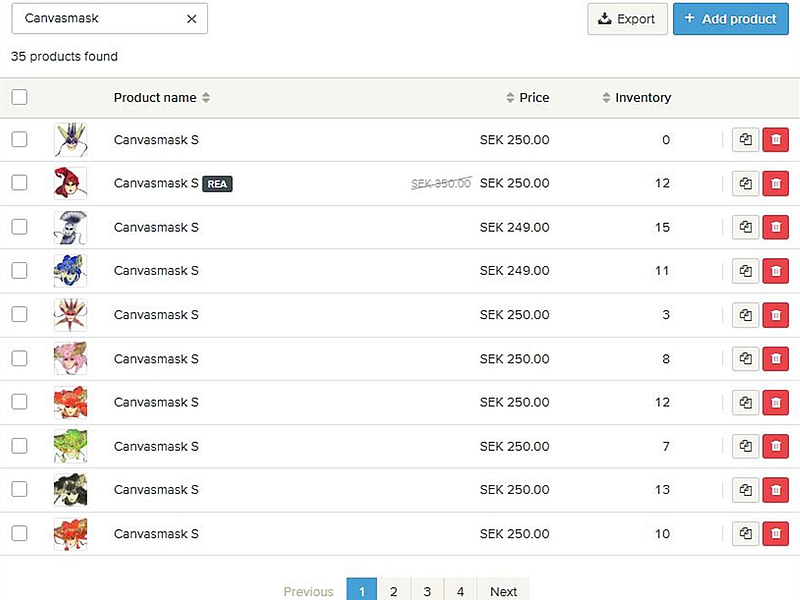Check the box for the REA product row
Viewport: 800px width, 600px height.
20,183
